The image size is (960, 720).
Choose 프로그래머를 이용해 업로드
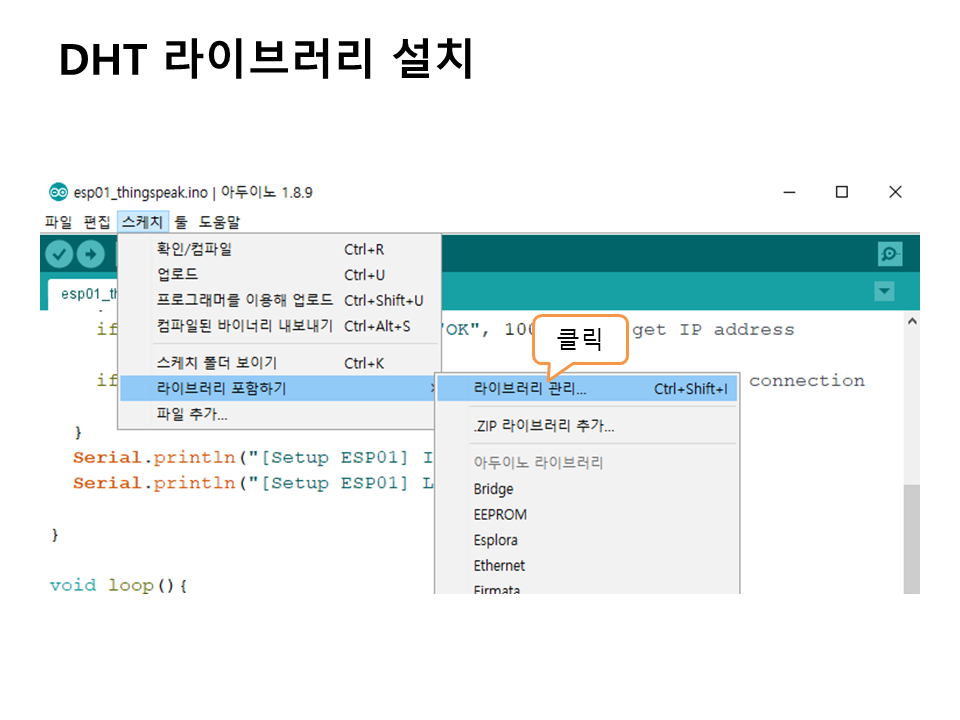point(280,300)
